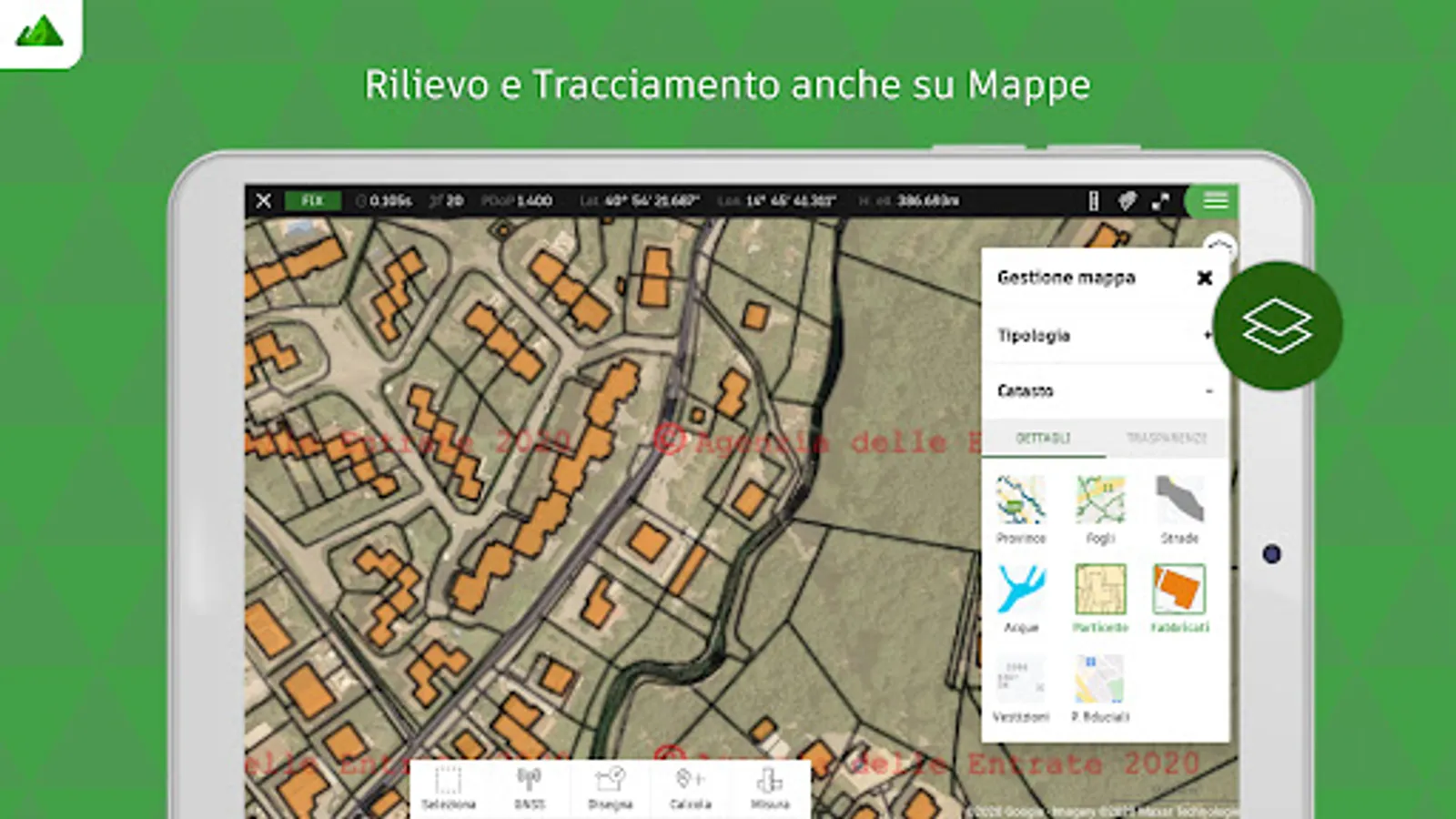Tap the latitude readout in the status bar

coord(640,201)
